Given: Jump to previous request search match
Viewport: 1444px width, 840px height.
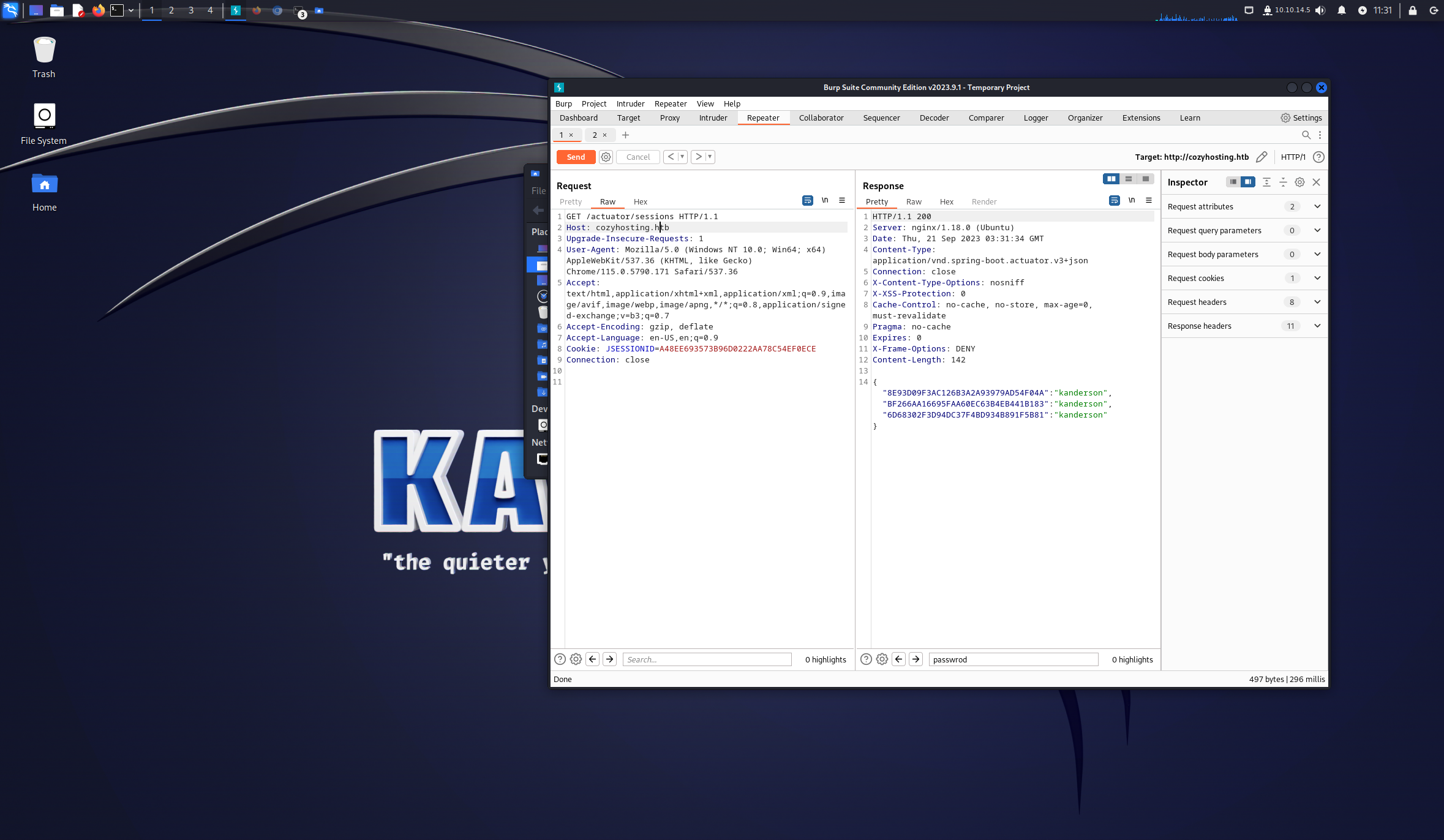Looking at the screenshot, I should pos(592,659).
